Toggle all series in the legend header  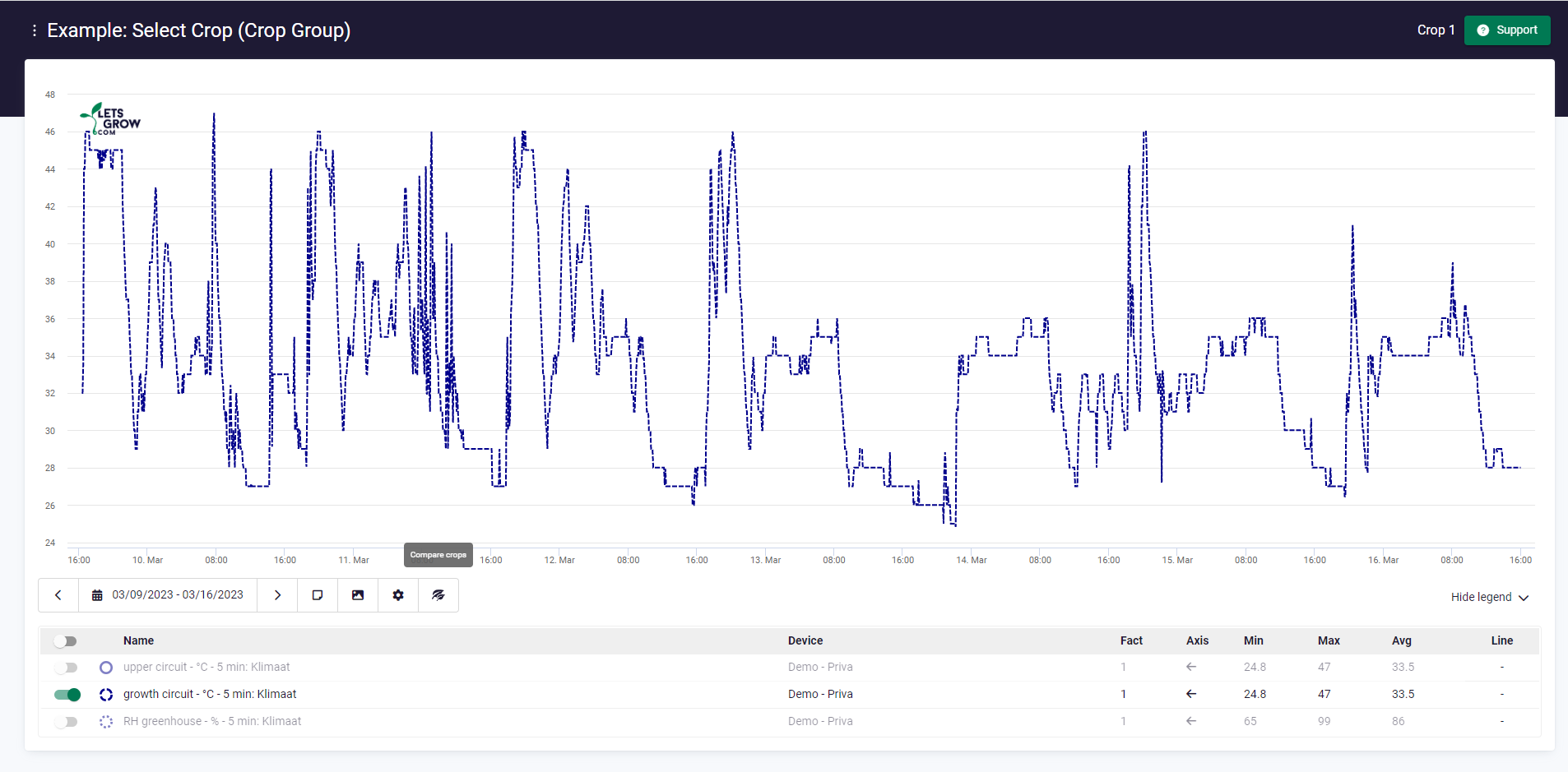pyautogui.click(x=65, y=641)
